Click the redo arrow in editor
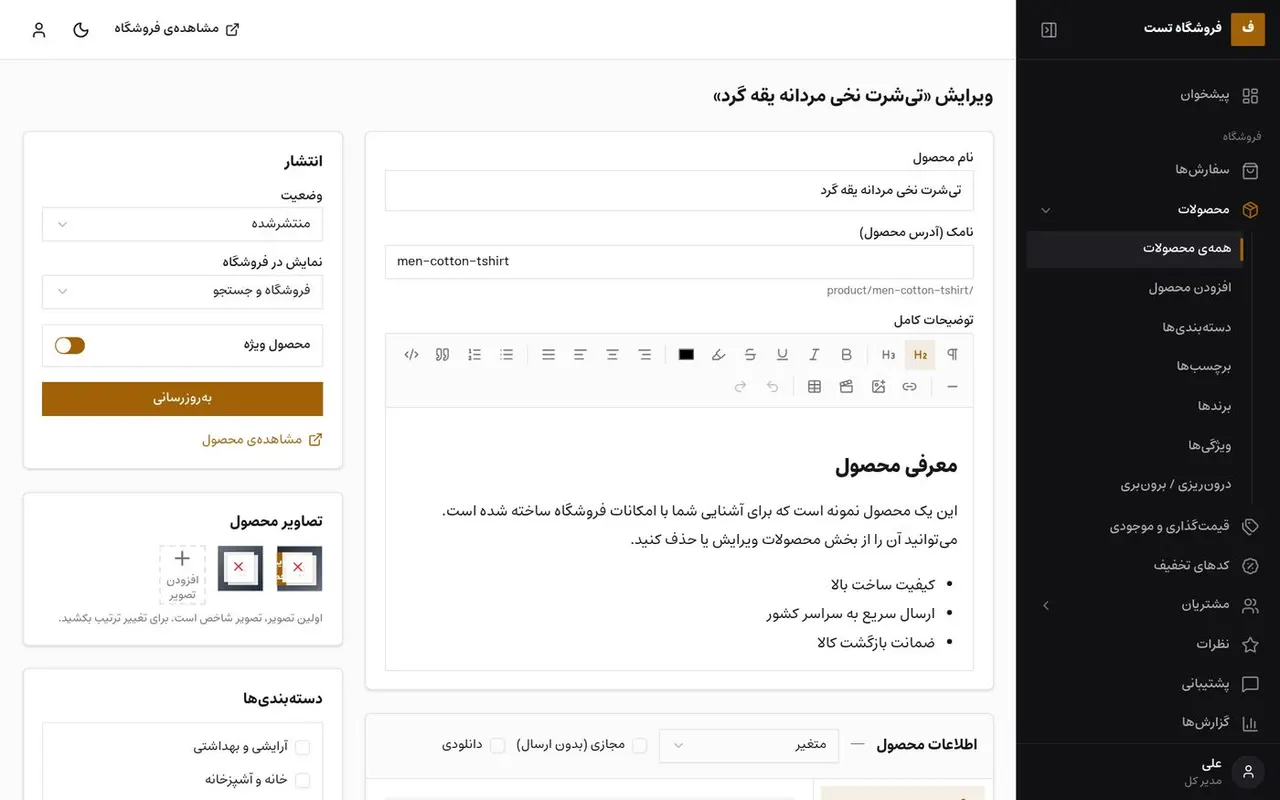Screen dimensions: 1280x800 (x=740, y=387)
